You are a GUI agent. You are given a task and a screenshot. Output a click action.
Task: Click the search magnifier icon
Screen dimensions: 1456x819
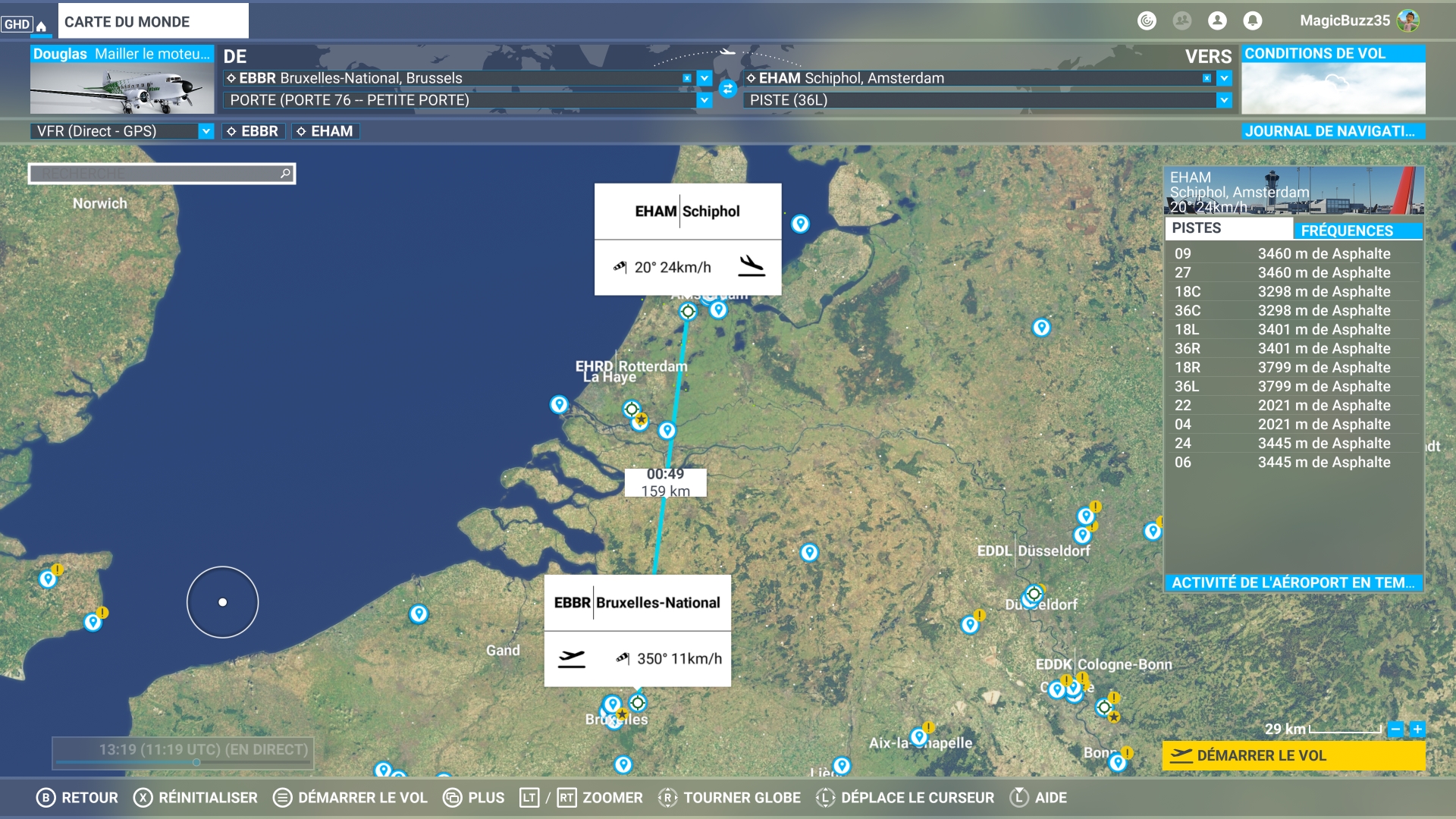[285, 174]
